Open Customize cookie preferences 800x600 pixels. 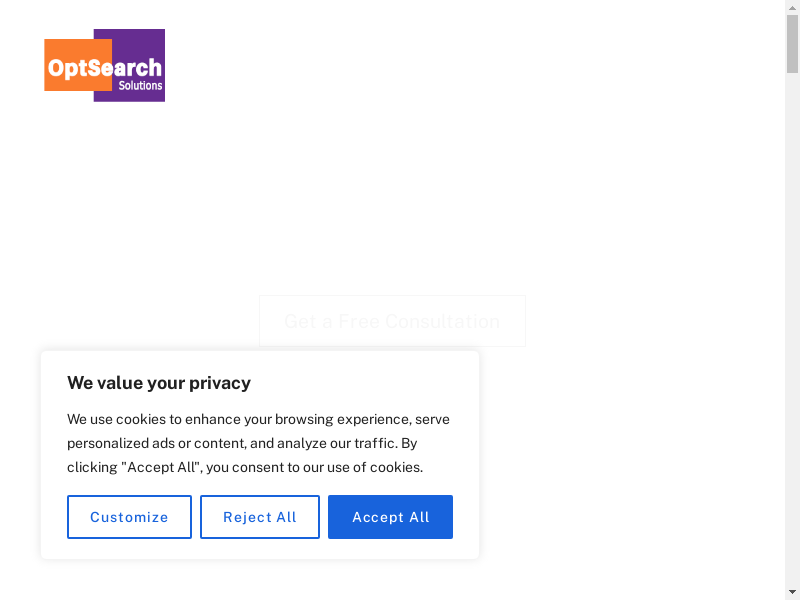pyautogui.click(x=129, y=517)
